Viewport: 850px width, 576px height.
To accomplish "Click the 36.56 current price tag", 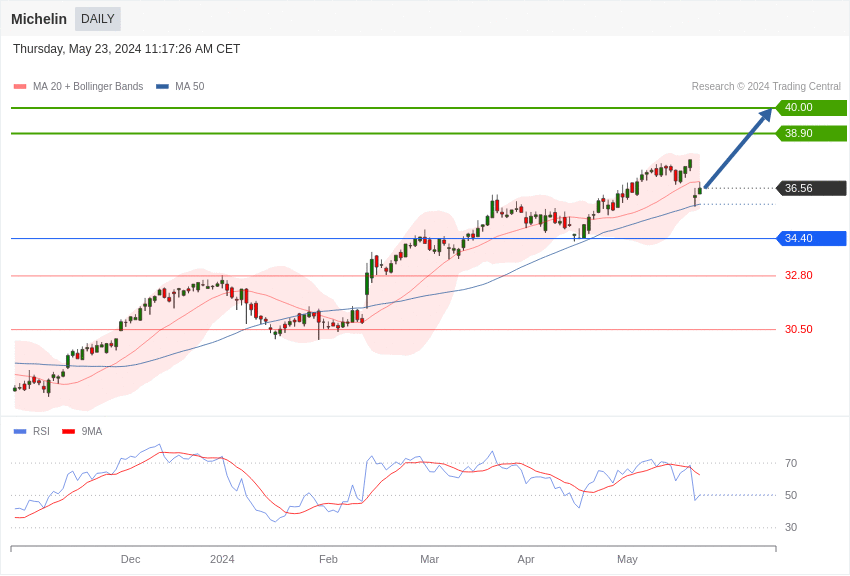I will point(811,188).
